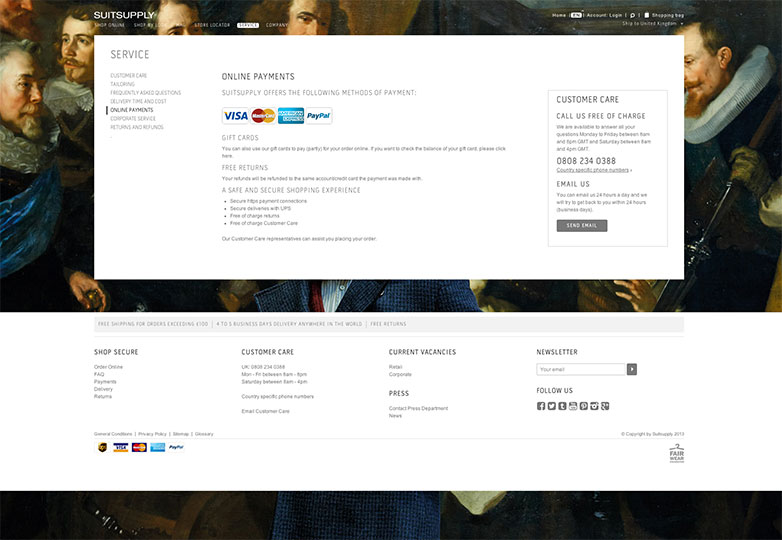Click the newsletter Your email field
Screen dimensions: 782x540
(x=581, y=369)
